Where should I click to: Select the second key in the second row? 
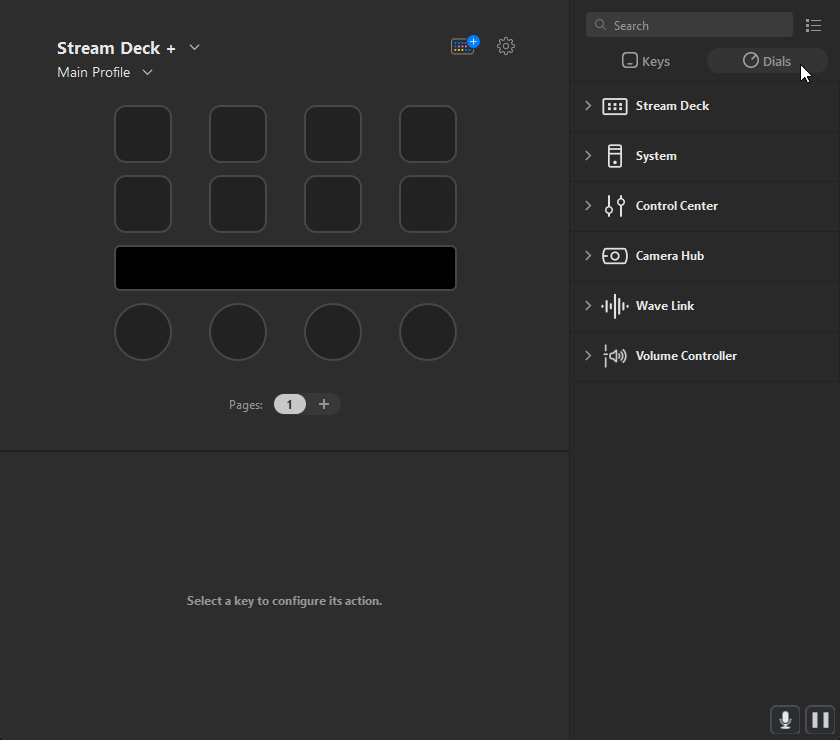click(x=238, y=204)
